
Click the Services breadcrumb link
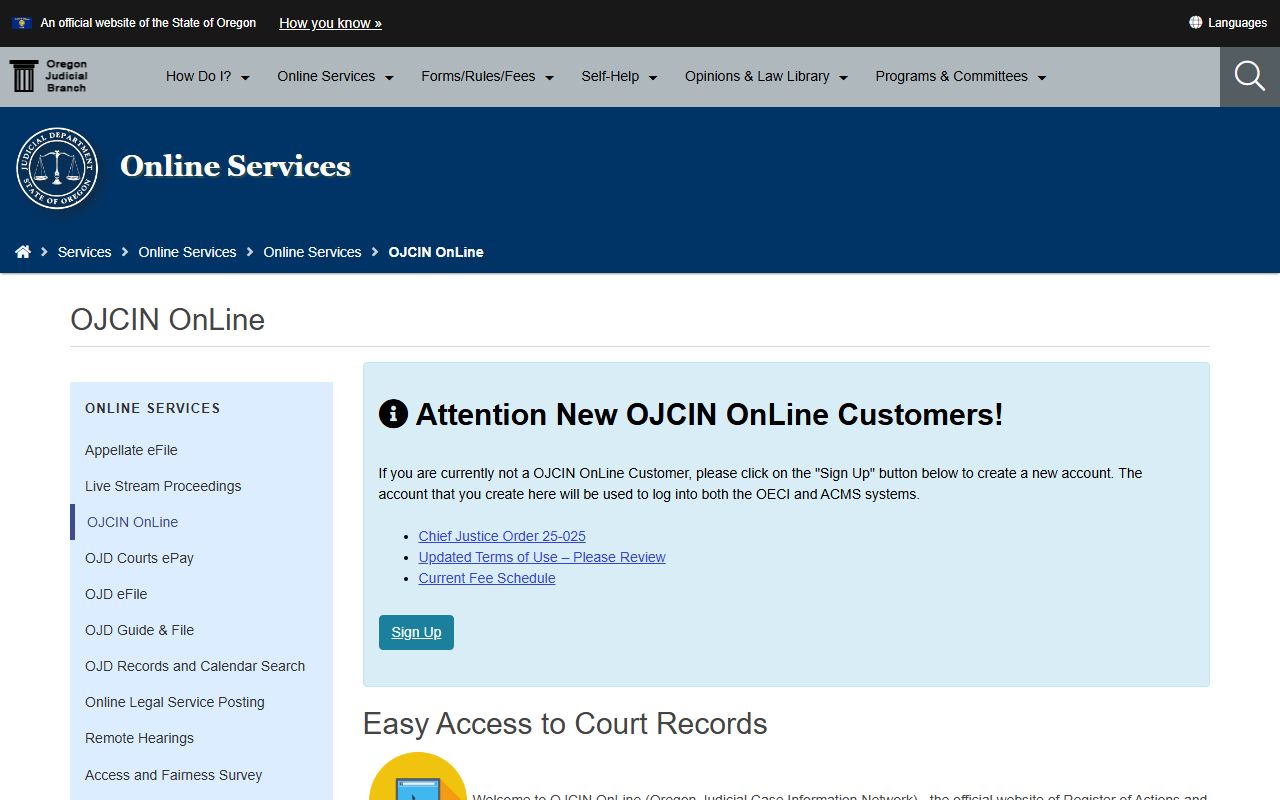[84, 252]
